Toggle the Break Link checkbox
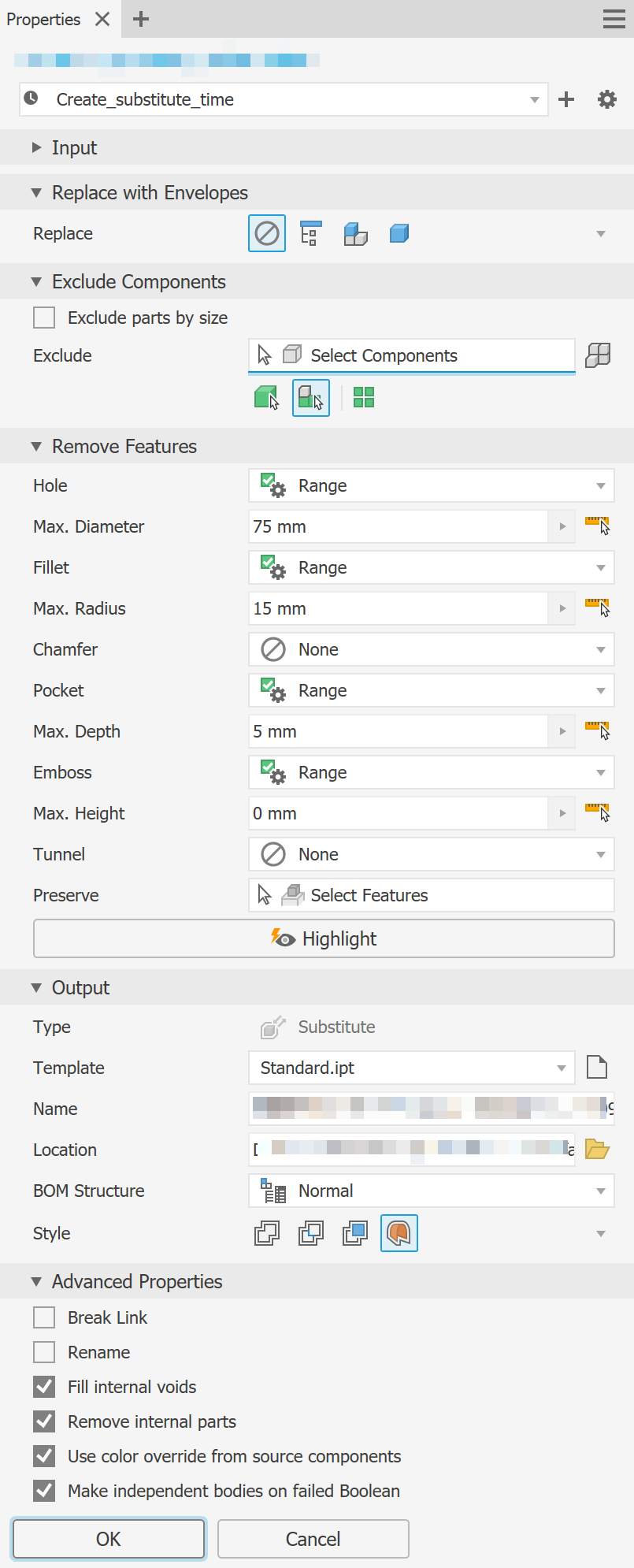Image resolution: width=634 pixels, height=1568 pixels. tap(44, 1317)
